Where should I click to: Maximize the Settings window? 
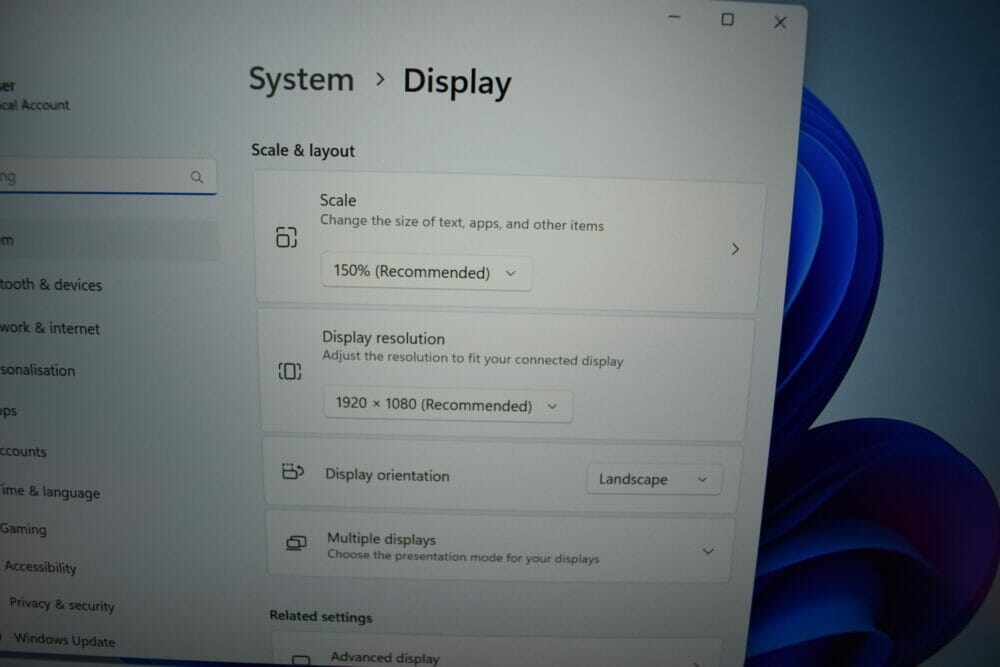pyautogui.click(x=727, y=20)
